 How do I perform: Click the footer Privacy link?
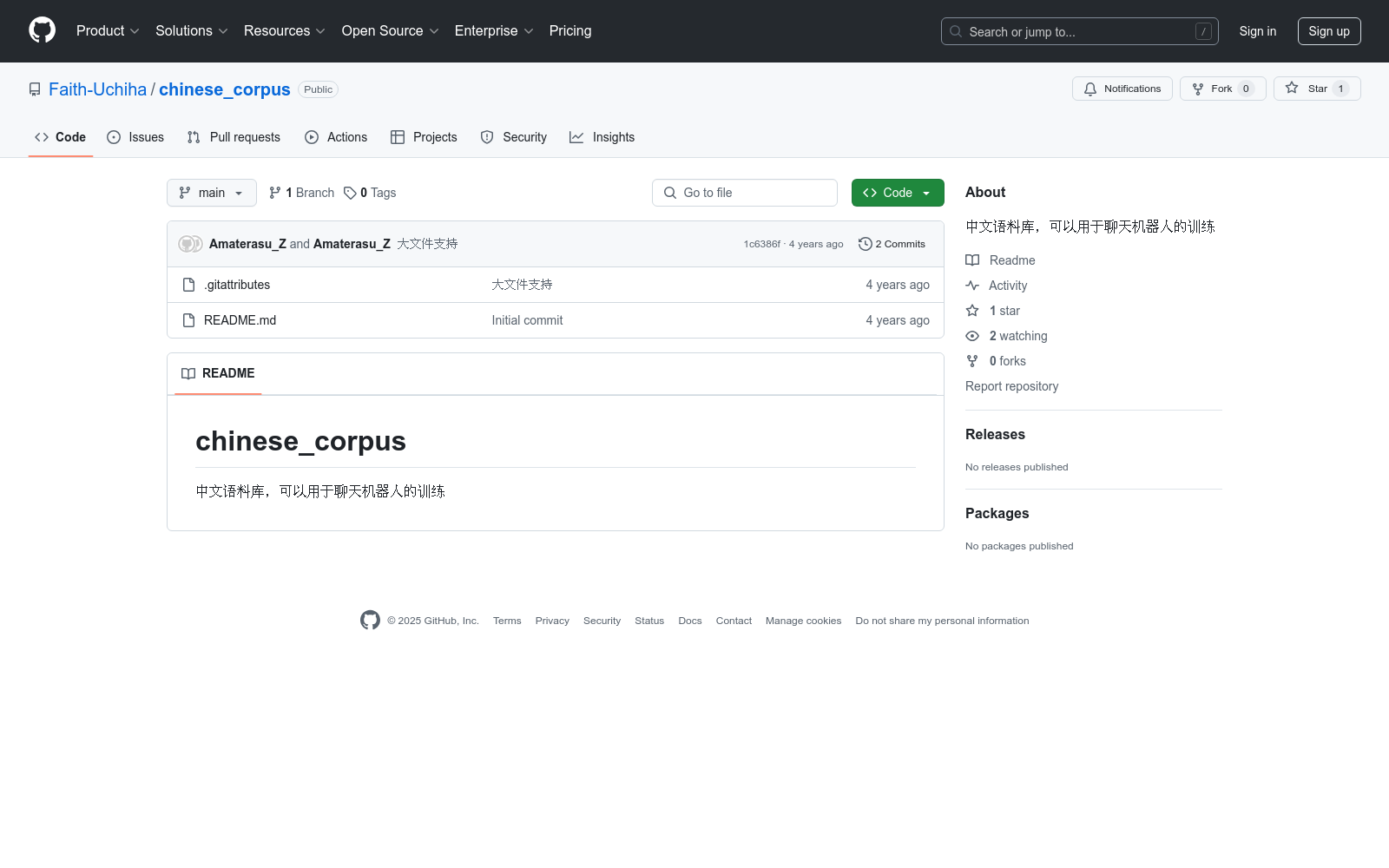pyautogui.click(x=552, y=621)
